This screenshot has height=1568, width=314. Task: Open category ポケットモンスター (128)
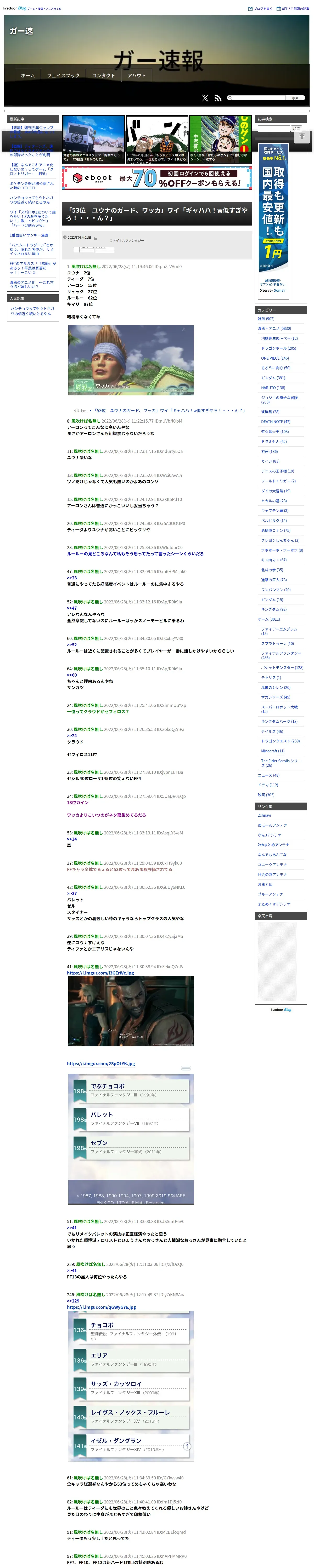pyautogui.click(x=282, y=668)
